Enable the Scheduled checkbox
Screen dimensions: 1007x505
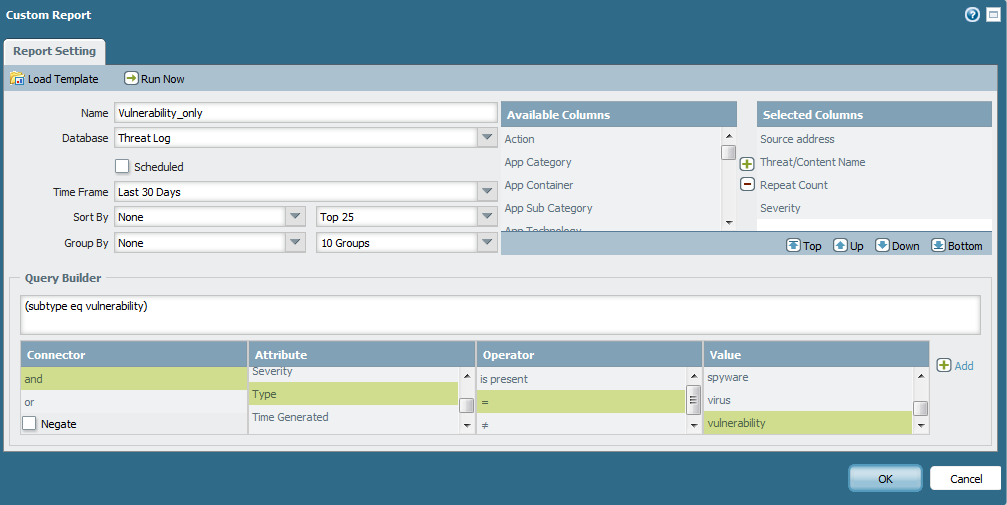tap(123, 167)
